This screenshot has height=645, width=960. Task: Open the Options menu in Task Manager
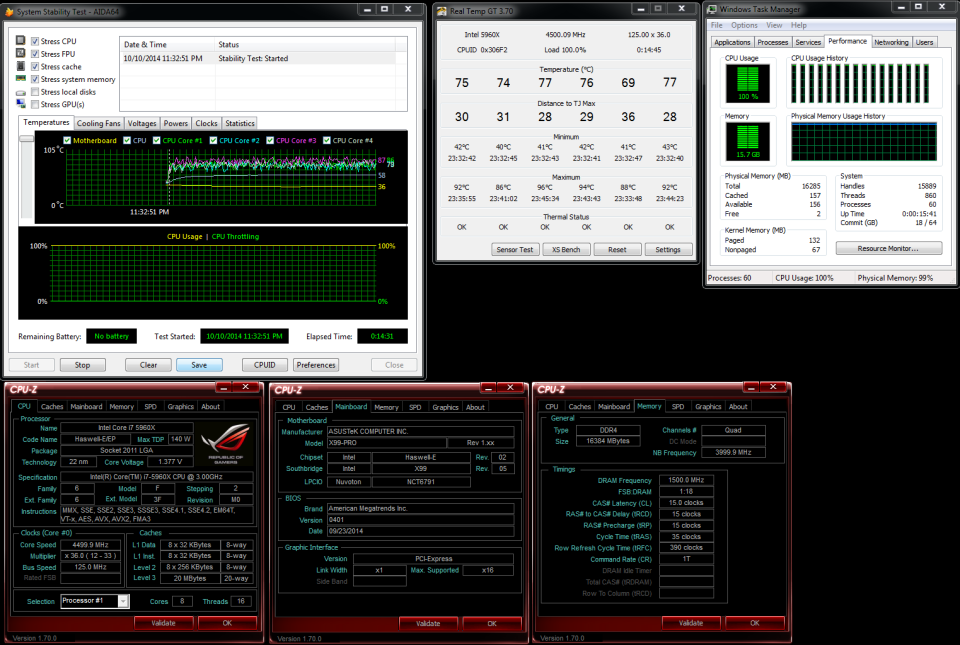tap(744, 25)
